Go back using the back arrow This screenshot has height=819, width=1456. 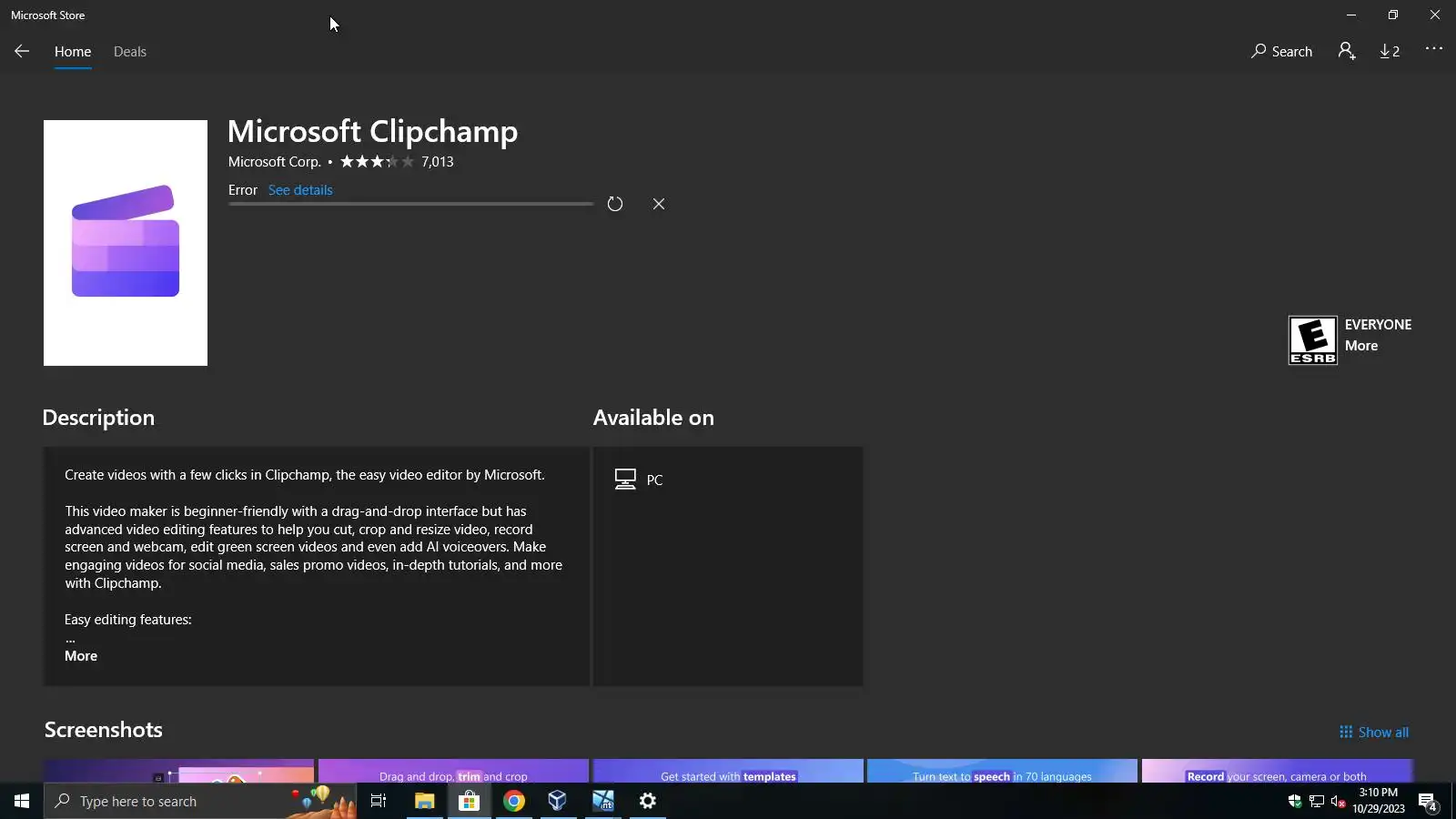click(22, 52)
